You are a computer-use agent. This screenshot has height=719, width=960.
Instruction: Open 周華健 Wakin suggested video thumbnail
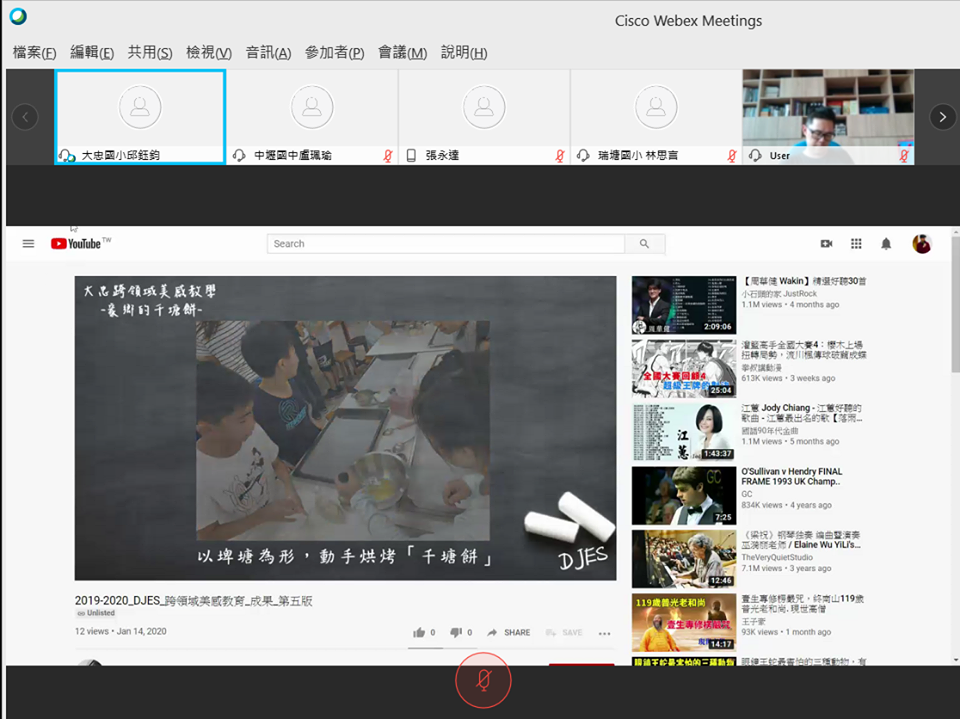[x=684, y=305]
